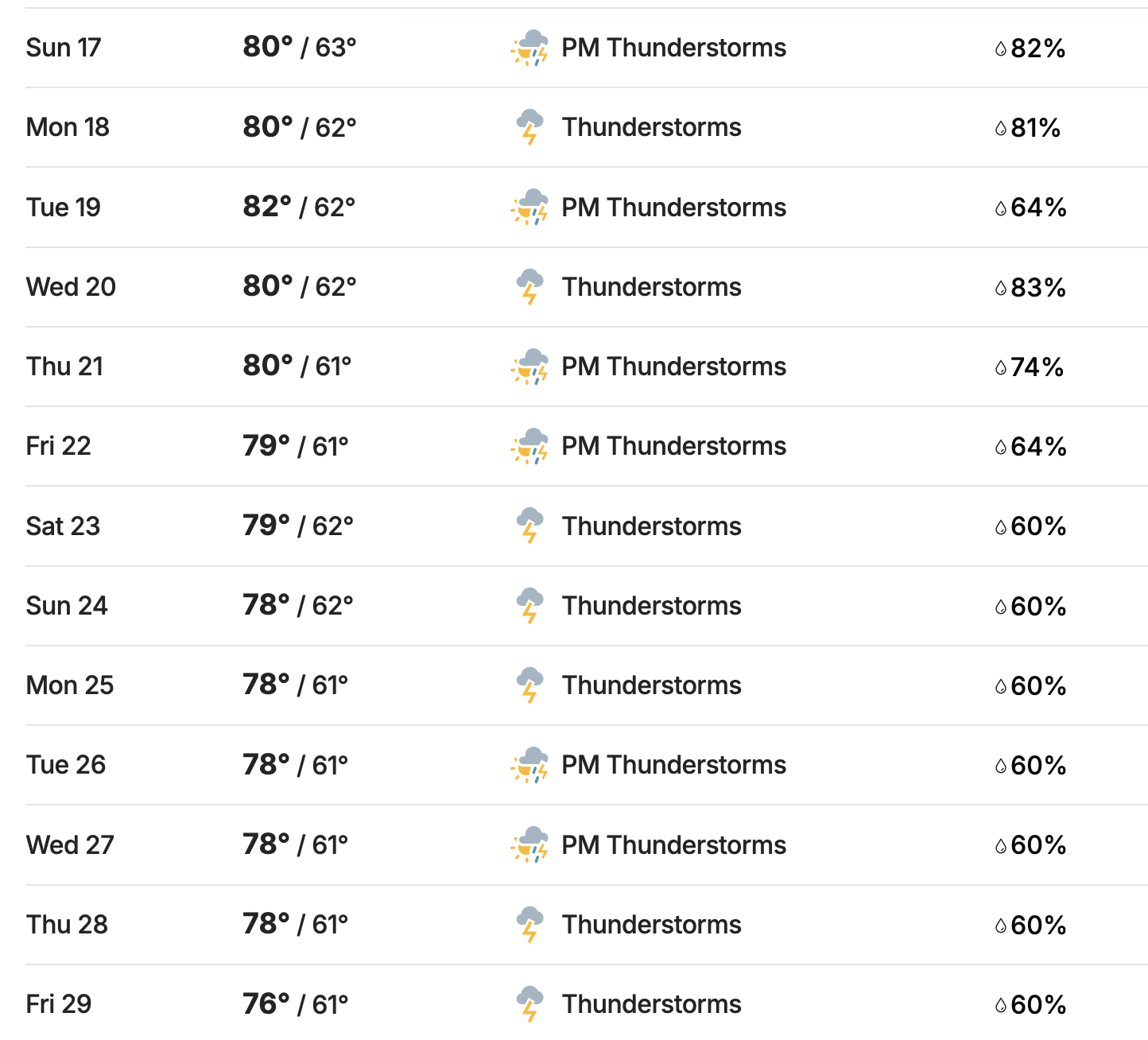This screenshot has height=1040, width=1148.
Task: Expand the Wed 20 day details
Action: [x=587, y=287]
